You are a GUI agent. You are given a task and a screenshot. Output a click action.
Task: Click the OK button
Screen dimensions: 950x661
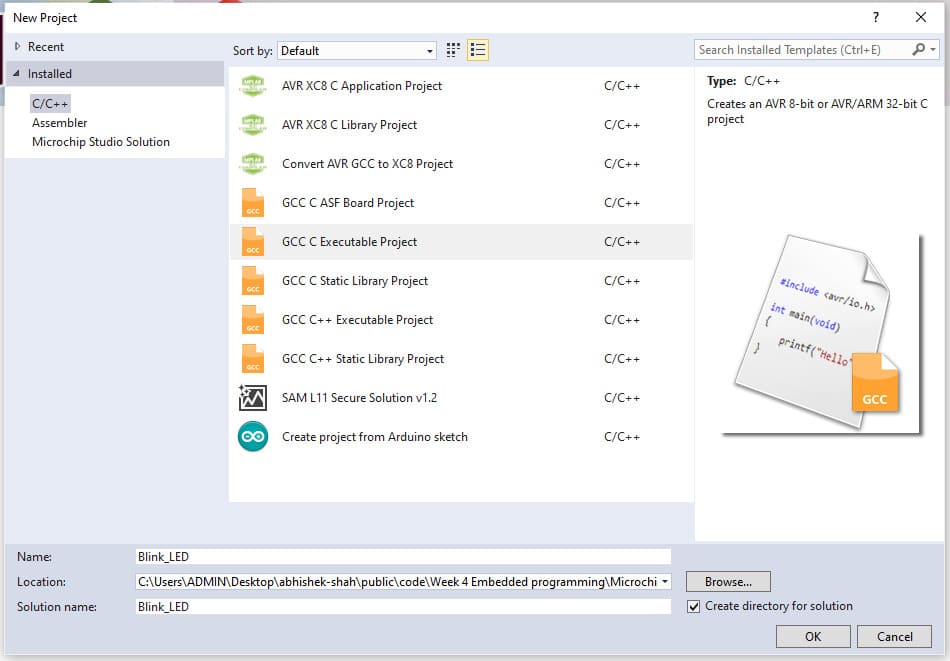pos(813,637)
